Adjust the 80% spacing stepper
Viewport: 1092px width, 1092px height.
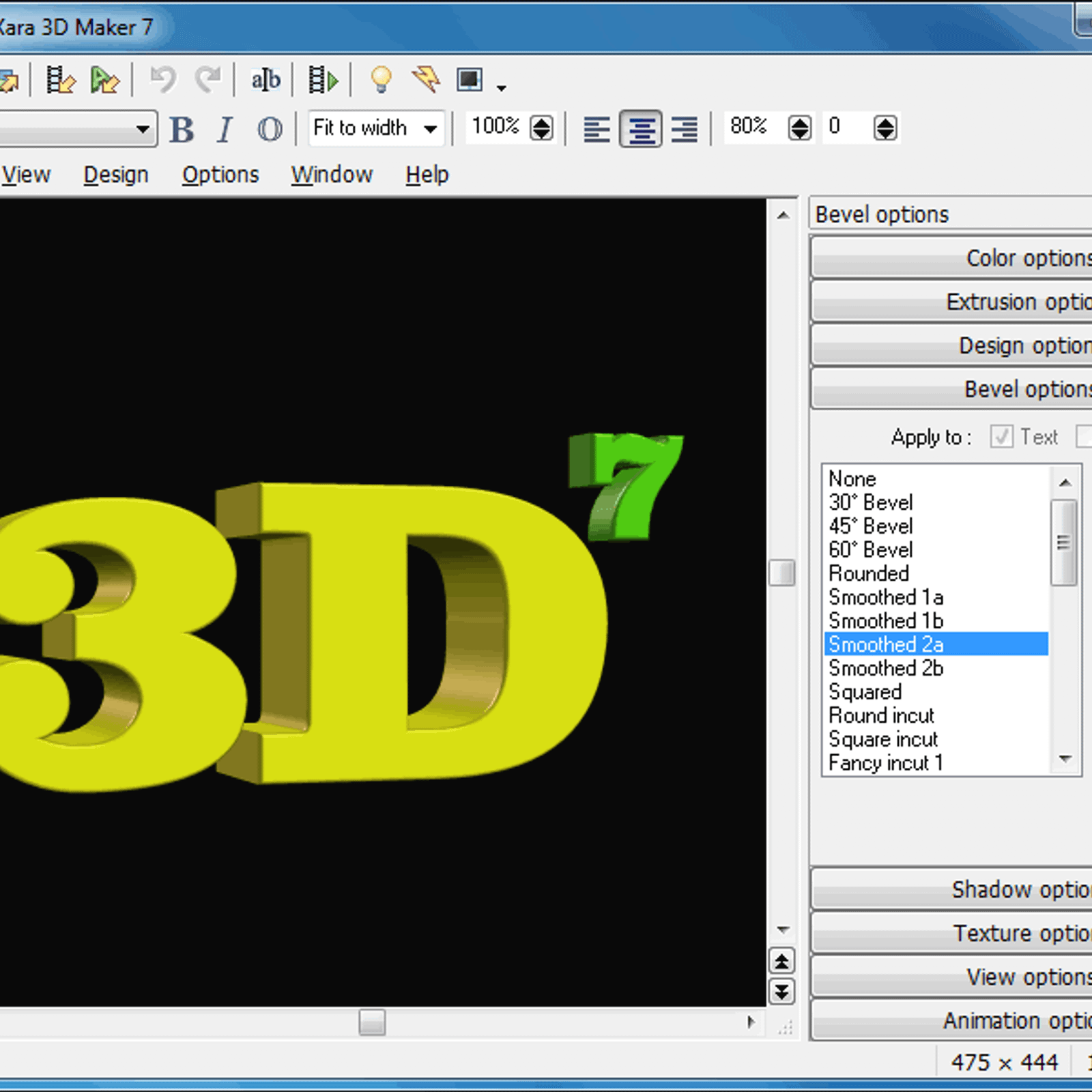point(800,128)
